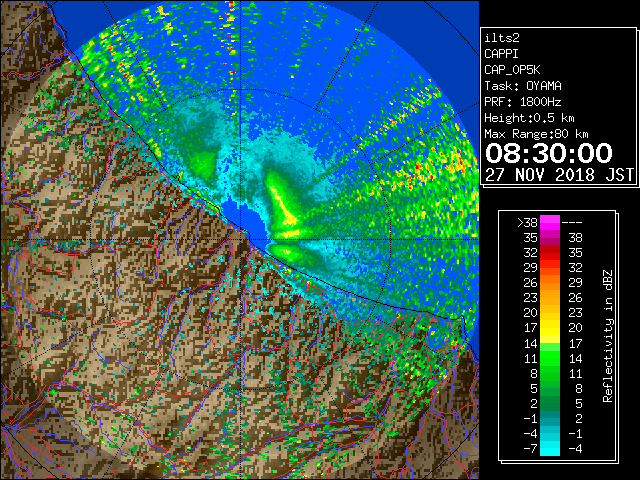The width and height of the screenshot is (640, 480).
Task: Select the 'CAPPI' product text
Action: 501,54
